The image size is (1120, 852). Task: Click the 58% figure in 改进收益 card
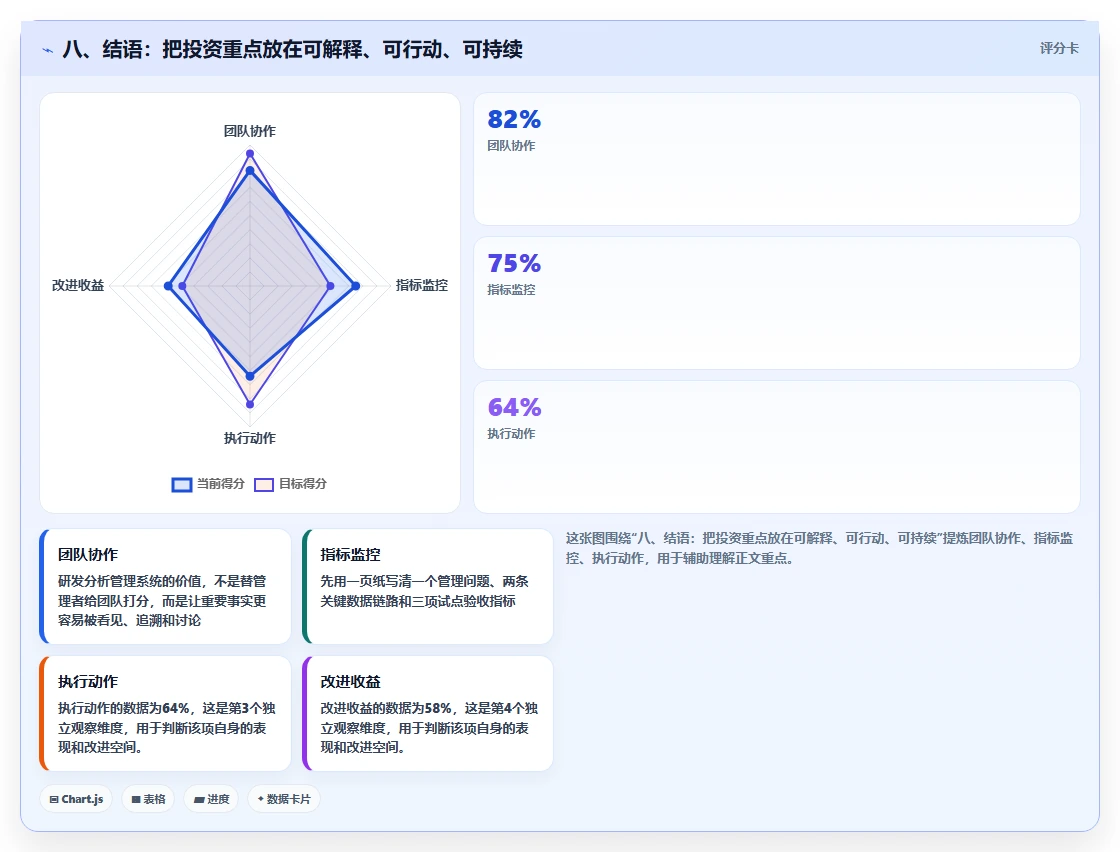click(438, 708)
